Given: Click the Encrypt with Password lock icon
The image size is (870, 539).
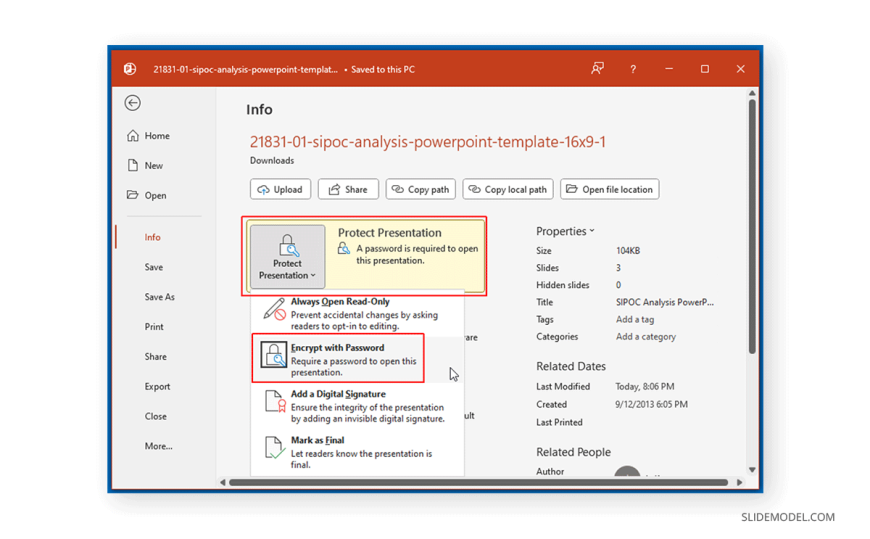Looking at the screenshot, I should [x=273, y=356].
